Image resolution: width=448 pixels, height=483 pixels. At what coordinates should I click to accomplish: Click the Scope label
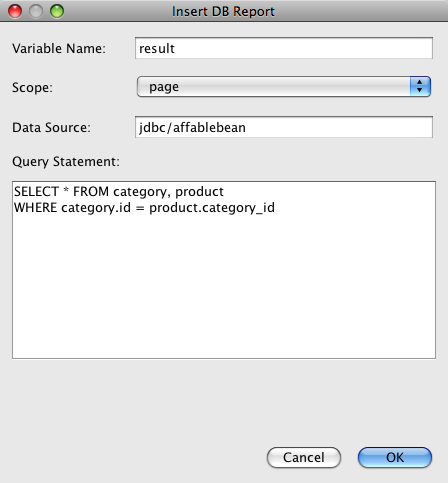pyautogui.click(x=32, y=88)
